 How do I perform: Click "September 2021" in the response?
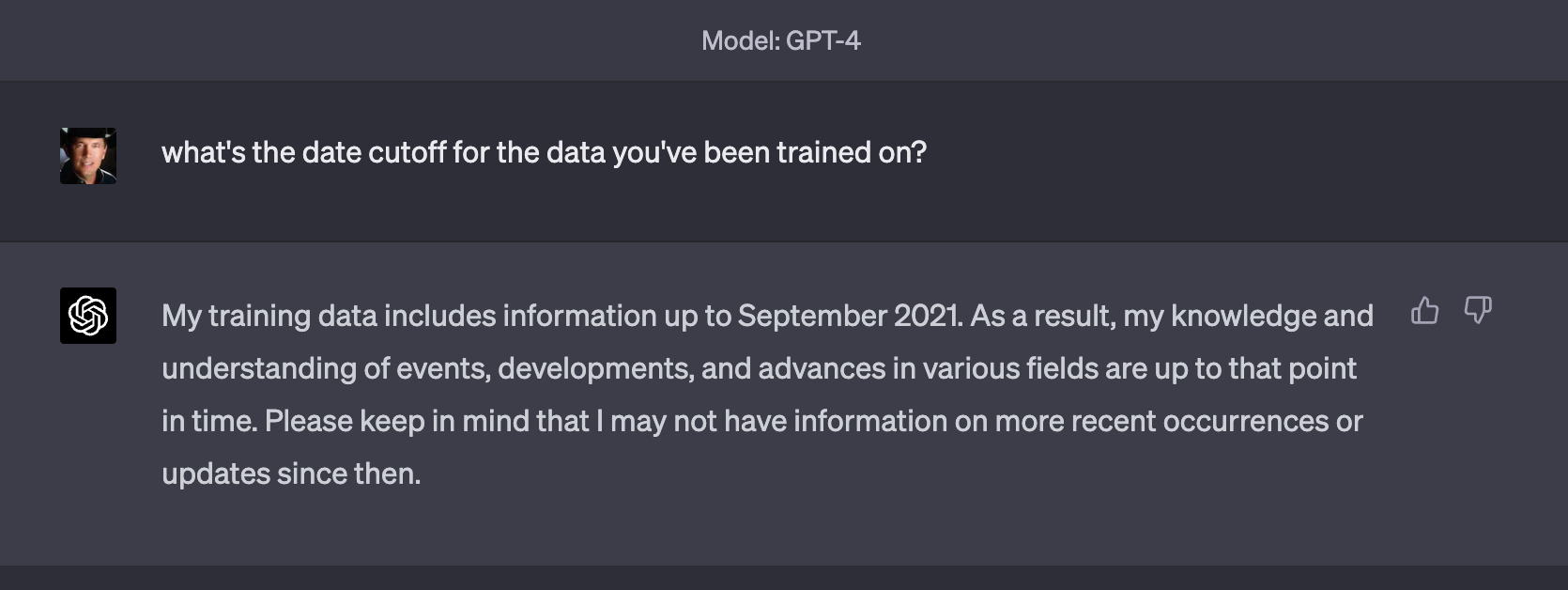[x=849, y=316]
